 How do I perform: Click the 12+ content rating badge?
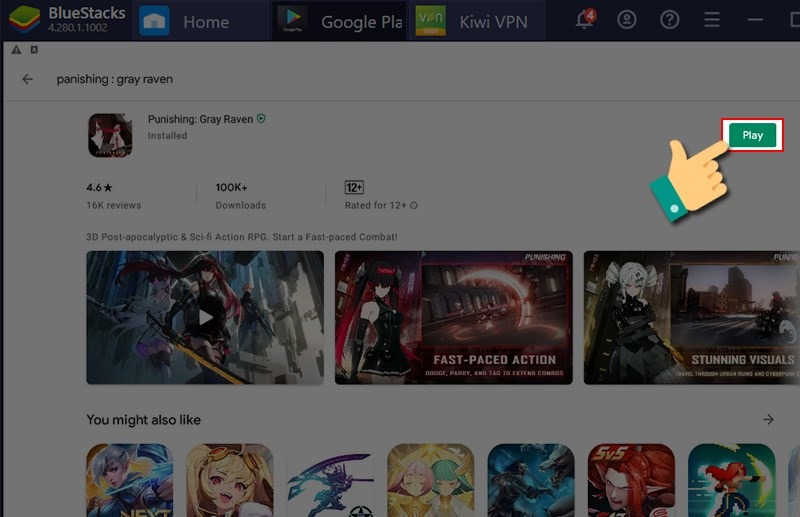(354, 187)
